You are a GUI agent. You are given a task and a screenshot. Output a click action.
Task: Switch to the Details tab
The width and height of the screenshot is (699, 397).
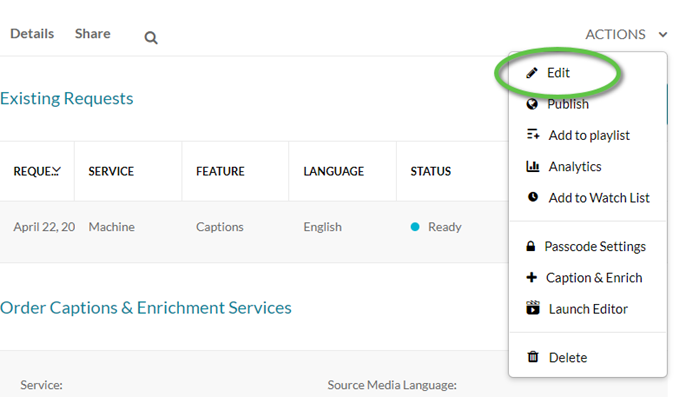(32, 33)
